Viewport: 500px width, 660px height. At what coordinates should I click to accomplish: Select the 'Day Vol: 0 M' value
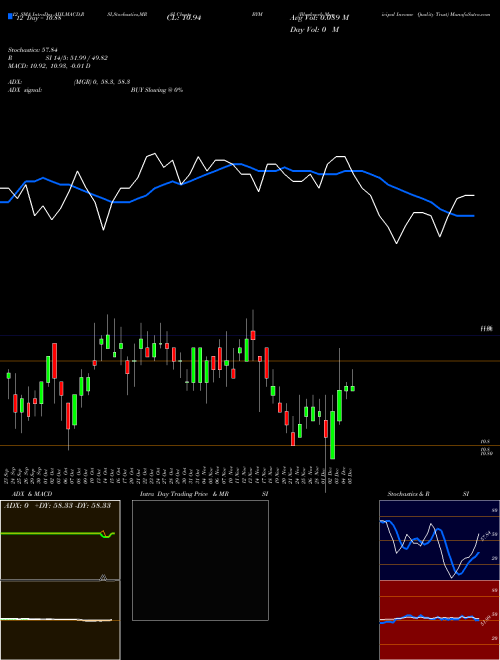pyautogui.click(x=314, y=30)
